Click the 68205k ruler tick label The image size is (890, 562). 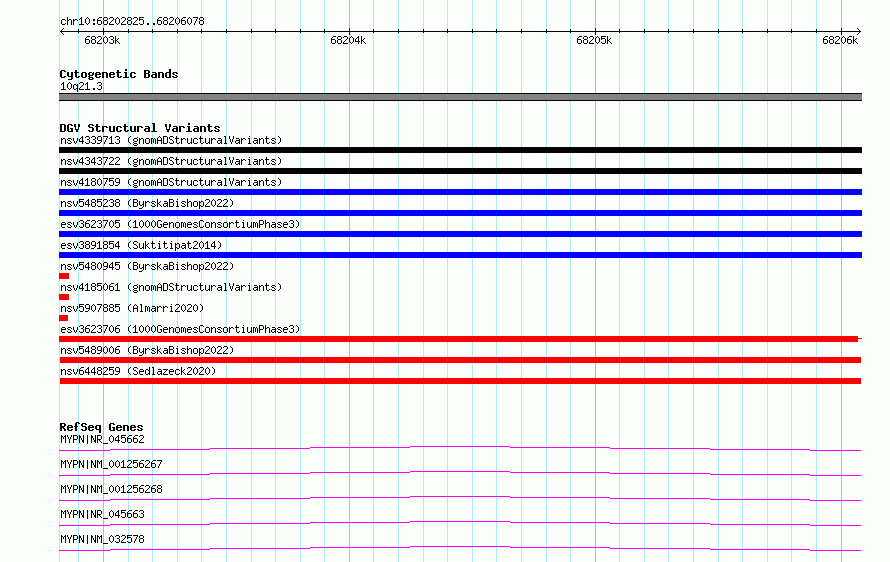[x=594, y=40]
